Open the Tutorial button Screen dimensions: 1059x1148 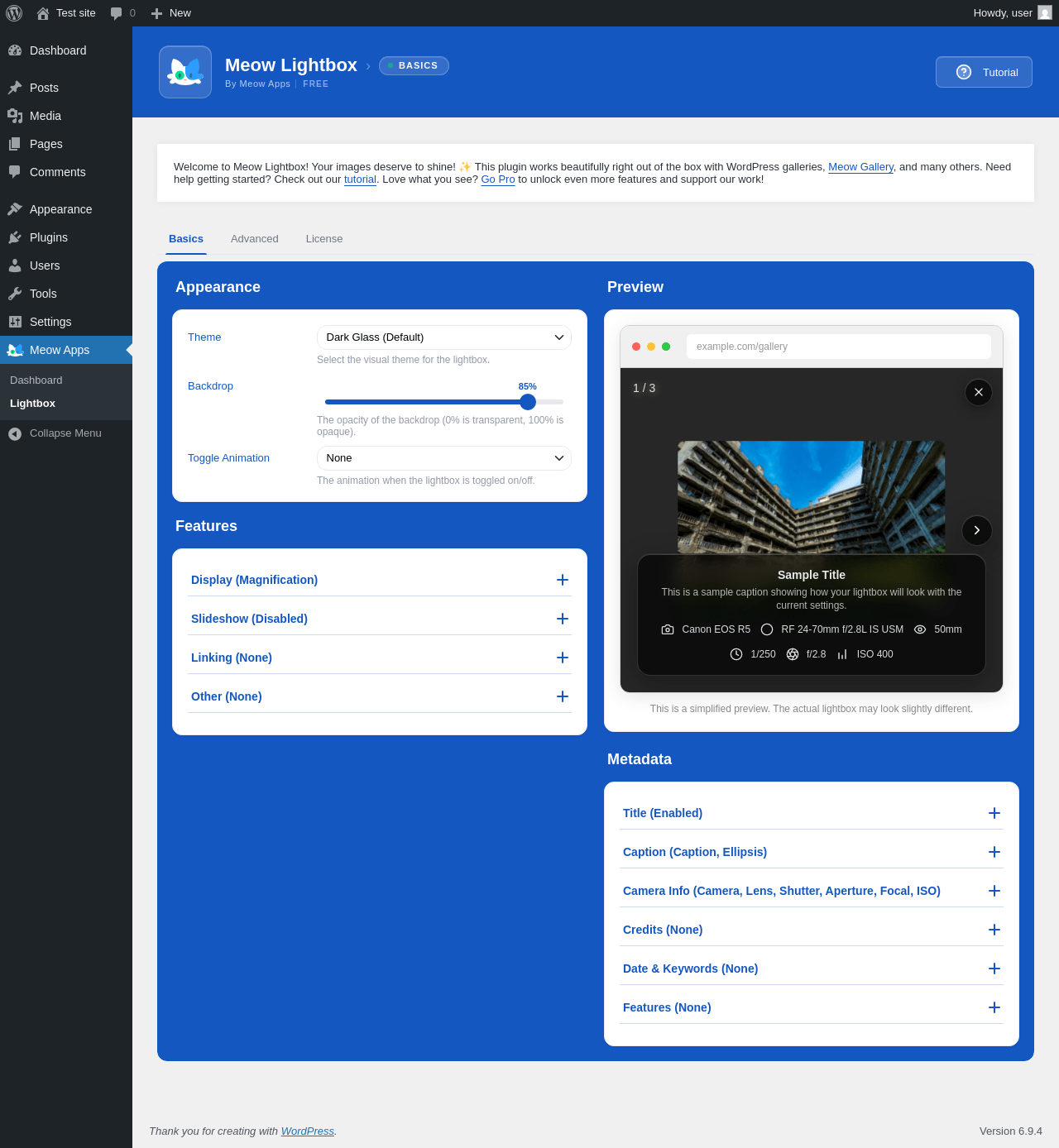tap(984, 72)
